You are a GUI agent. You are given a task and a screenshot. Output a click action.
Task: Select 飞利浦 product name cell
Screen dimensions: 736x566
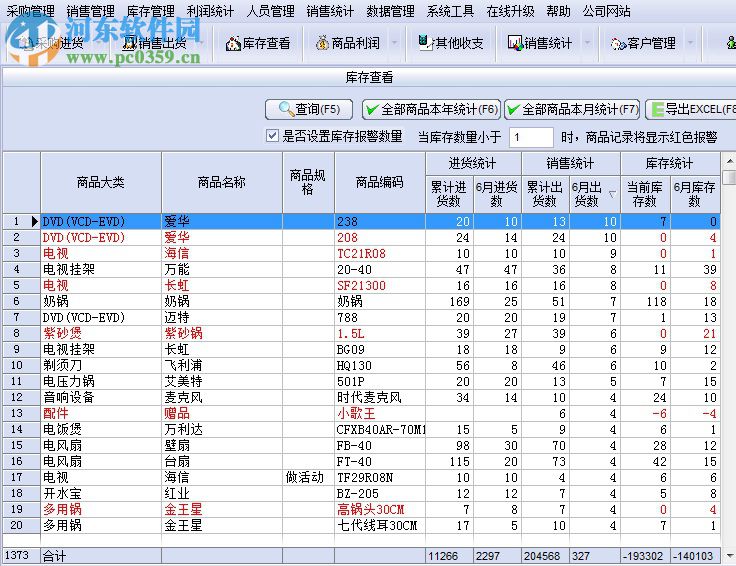pyautogui.click(x=222, y=365)
